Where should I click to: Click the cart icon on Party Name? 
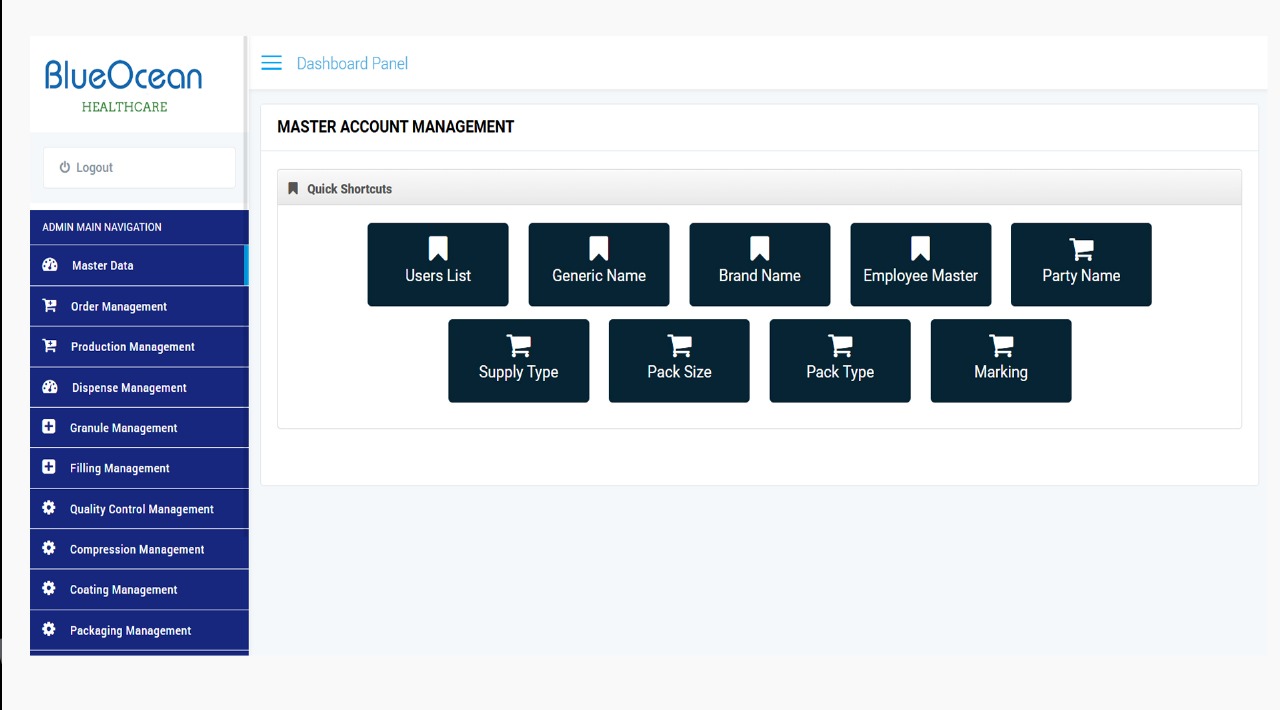(1081, 249)
